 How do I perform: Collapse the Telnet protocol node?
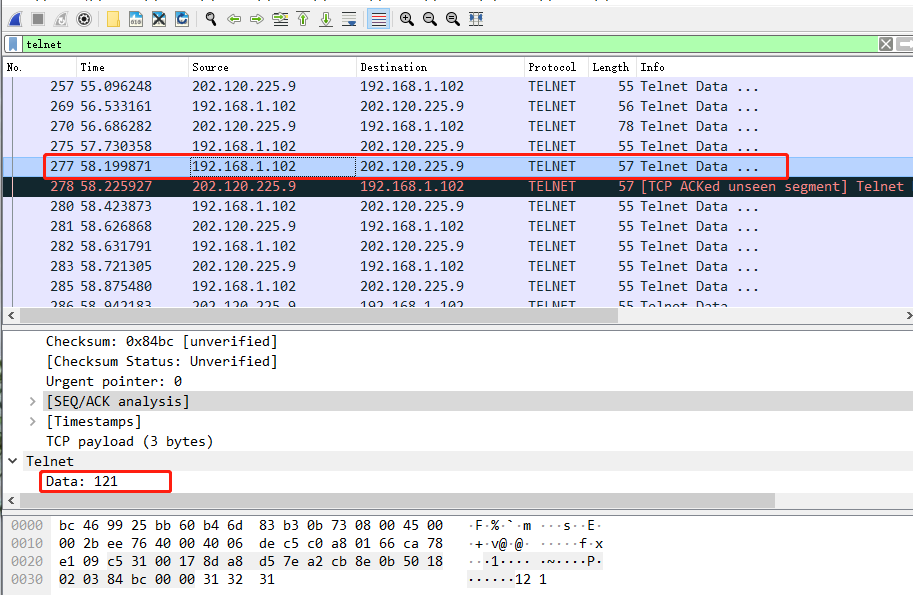click(13, 461)
